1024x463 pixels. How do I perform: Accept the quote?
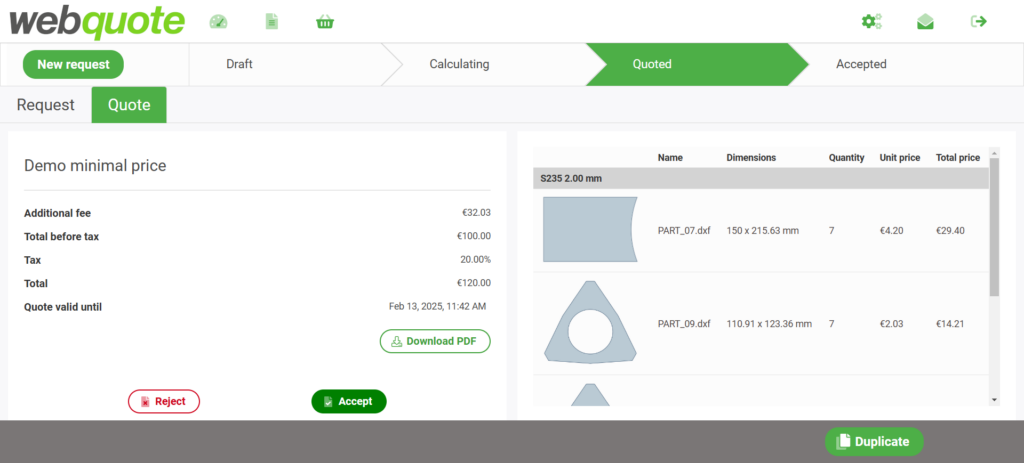point(349,402)
